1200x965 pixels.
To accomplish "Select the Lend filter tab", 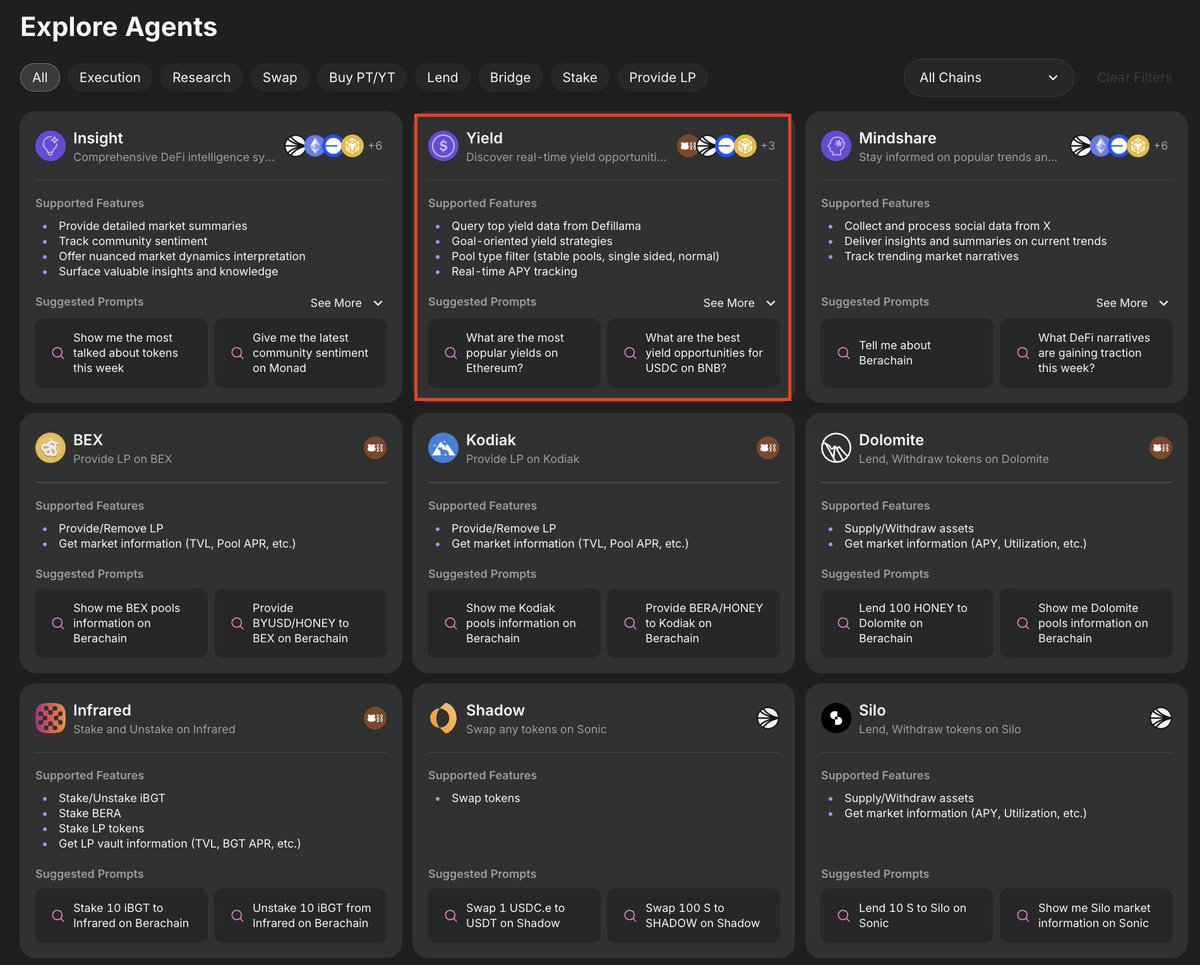I will pyautogui.click(x=442, y=77).
